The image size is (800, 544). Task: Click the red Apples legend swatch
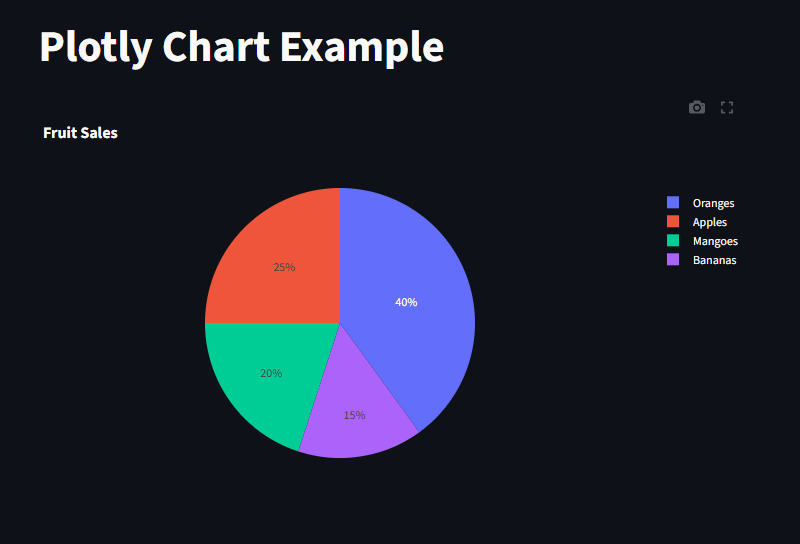click(673, 221)
